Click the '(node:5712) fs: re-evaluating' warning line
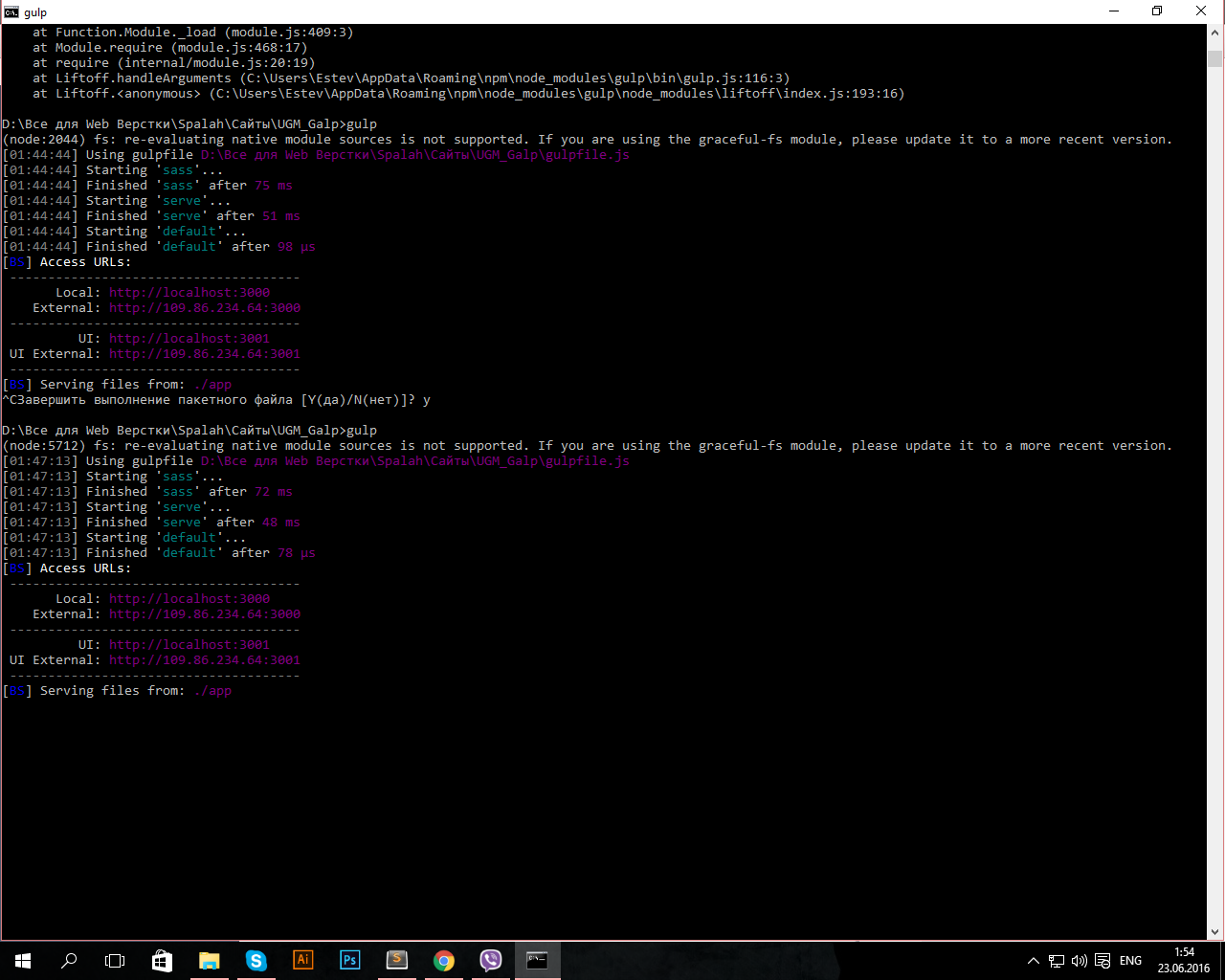This screenshot has width=1225, height=980. tap(587, 446)
